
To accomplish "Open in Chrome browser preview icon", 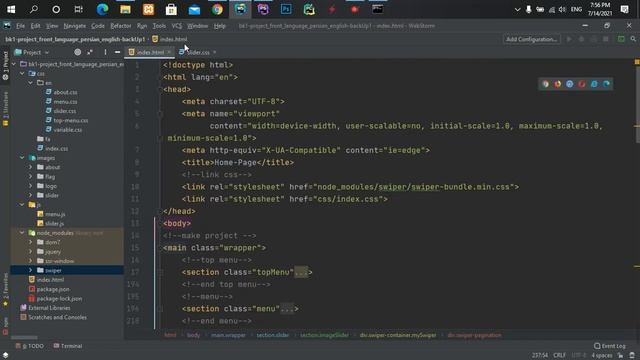I will (x=545, y=84).
